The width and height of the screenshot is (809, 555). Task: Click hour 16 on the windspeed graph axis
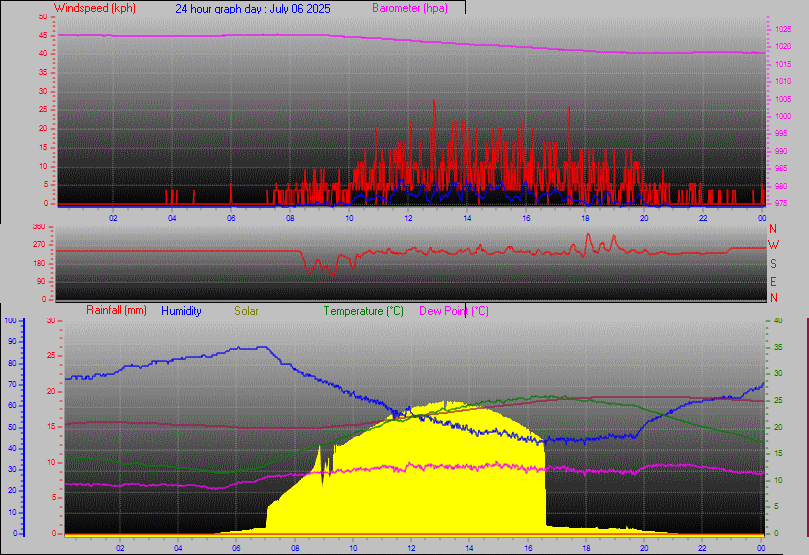coord(526,218)
